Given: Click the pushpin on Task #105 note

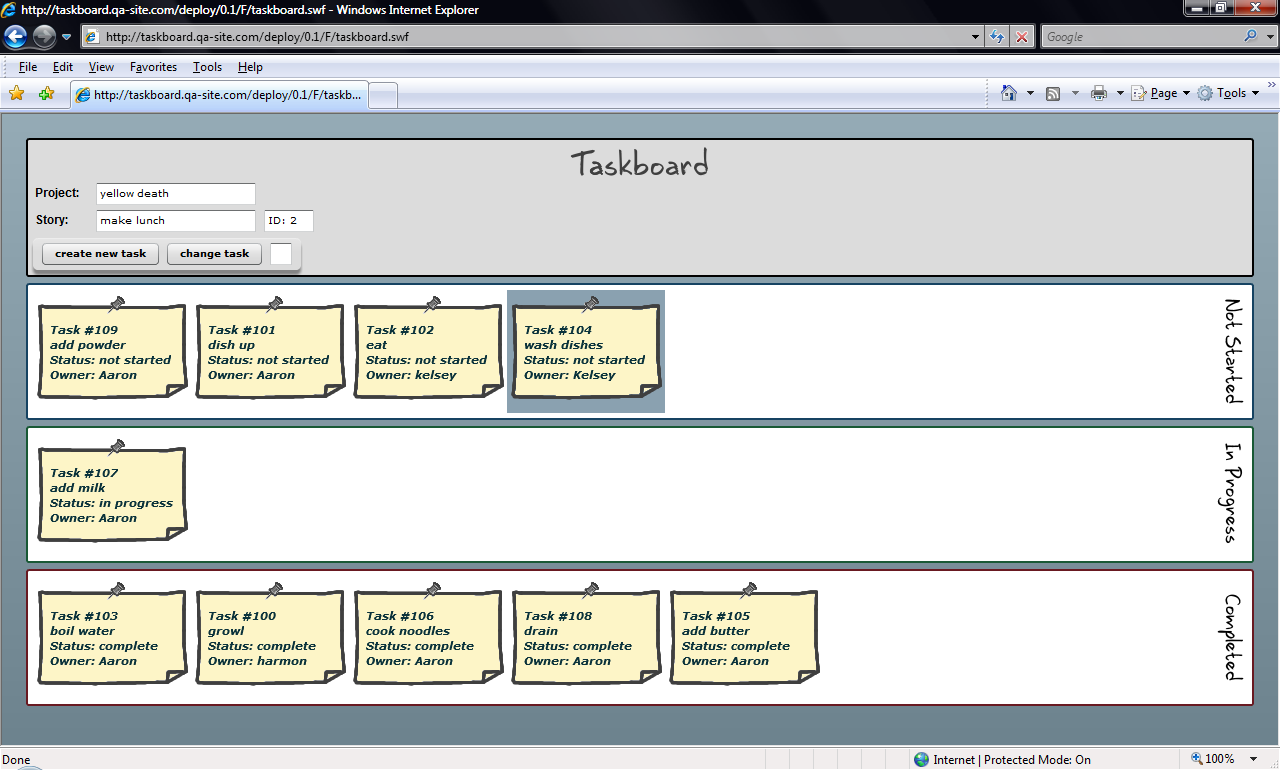Looking at the screenshot, I should coord(748,590).
